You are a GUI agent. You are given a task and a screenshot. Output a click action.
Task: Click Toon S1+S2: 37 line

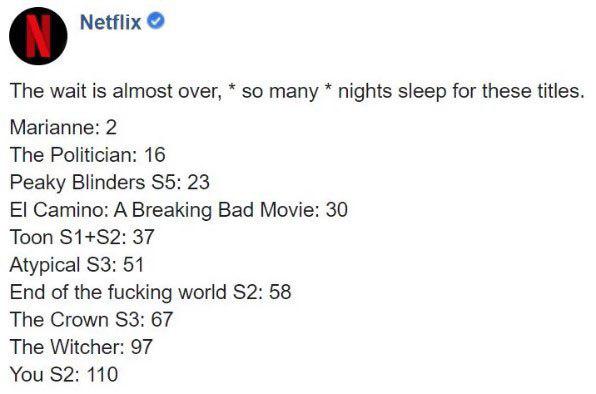coord(82,237)
